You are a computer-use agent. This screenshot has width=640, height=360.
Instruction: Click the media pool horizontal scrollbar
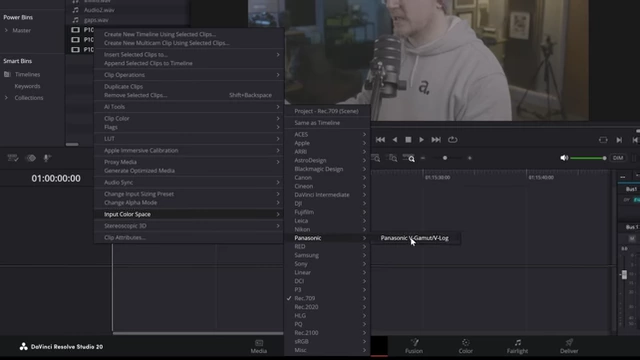pyautogui.click(x=72, y=144)
